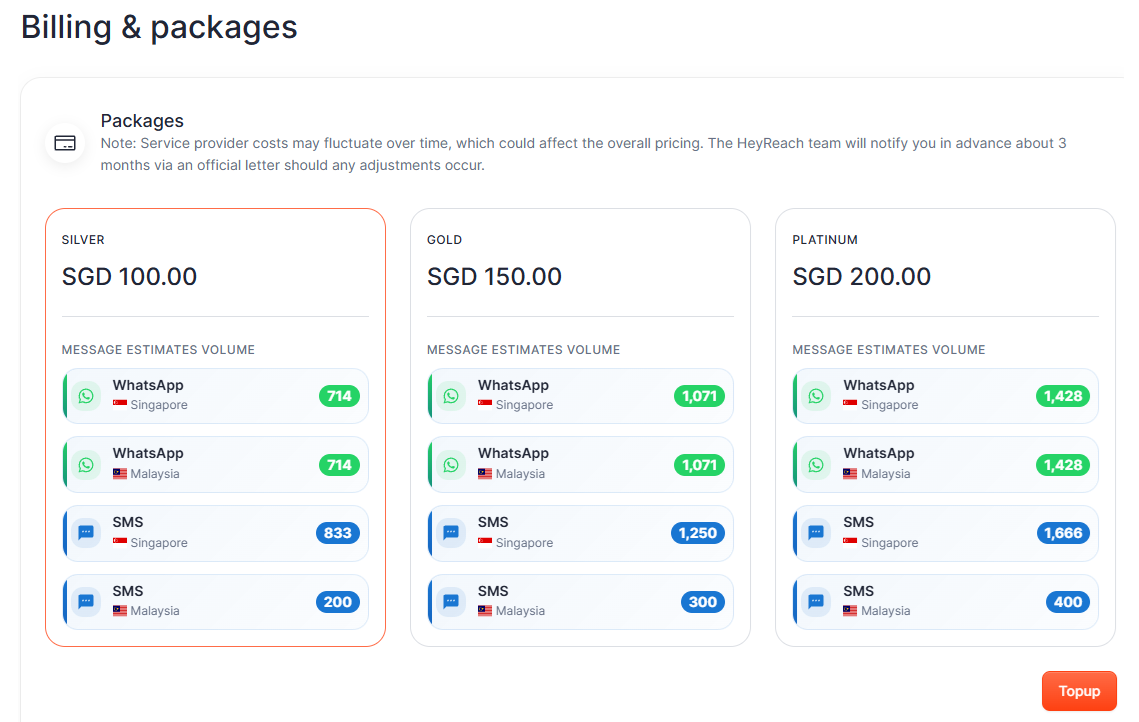Screen dimensions: 1139x722
Task: Click the Packages credit card icon
Action: point(65,143)
